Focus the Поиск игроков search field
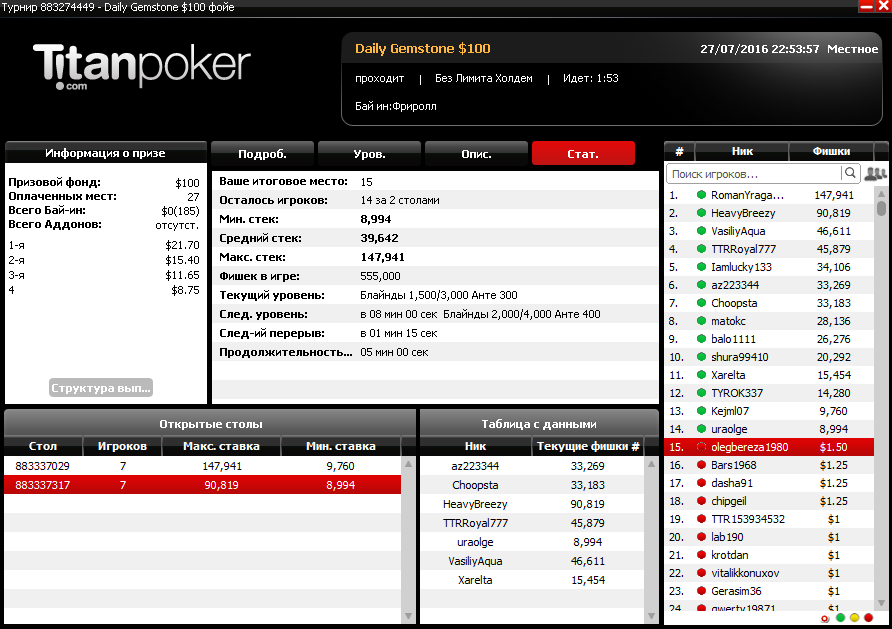Viewport: 892px width, 629px height. click(754, 173)
